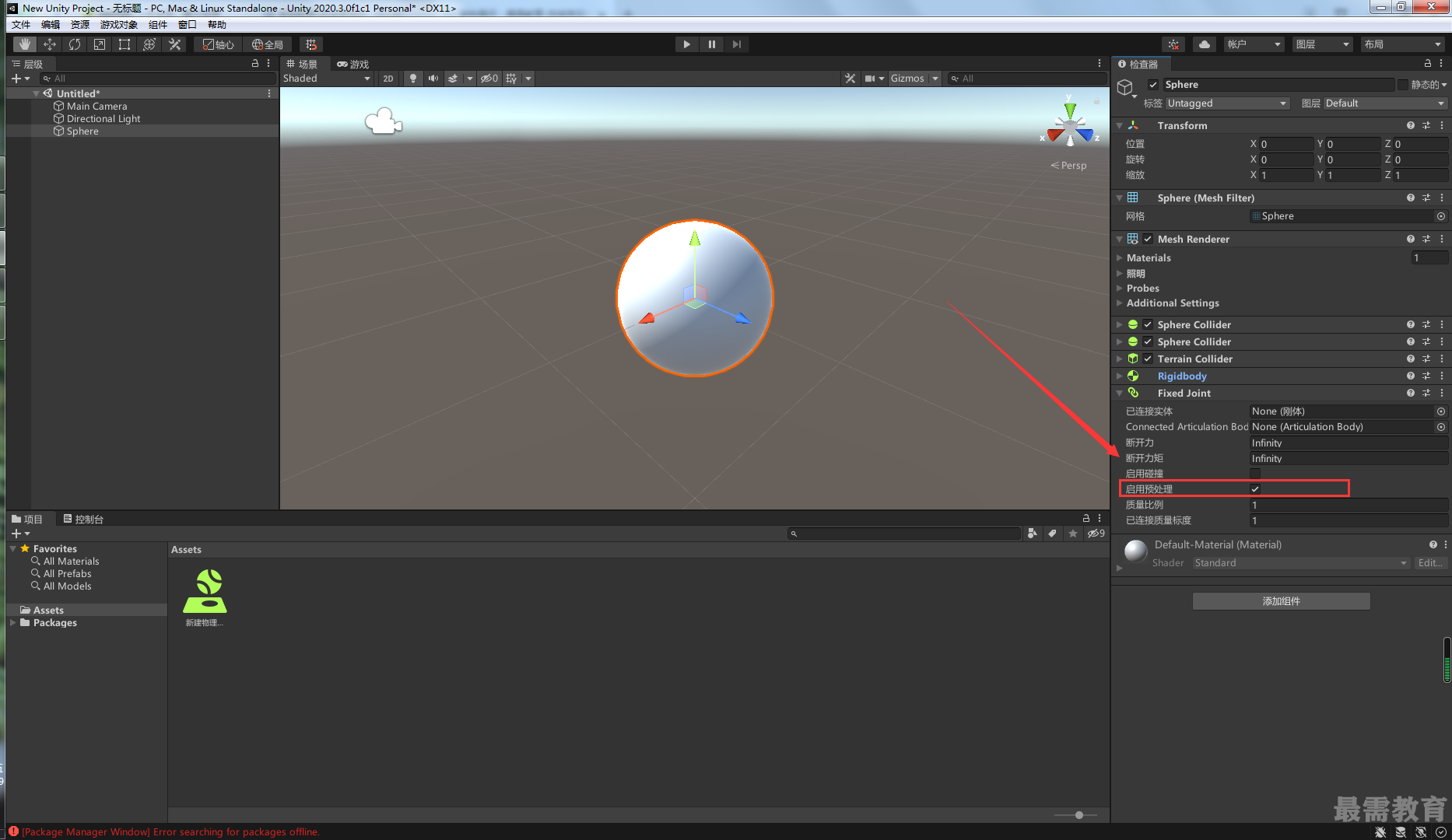Image resolution: width=1452 pixels, height=840 pixels.
Task: Click position X value field
Action: pos(1285,144)
